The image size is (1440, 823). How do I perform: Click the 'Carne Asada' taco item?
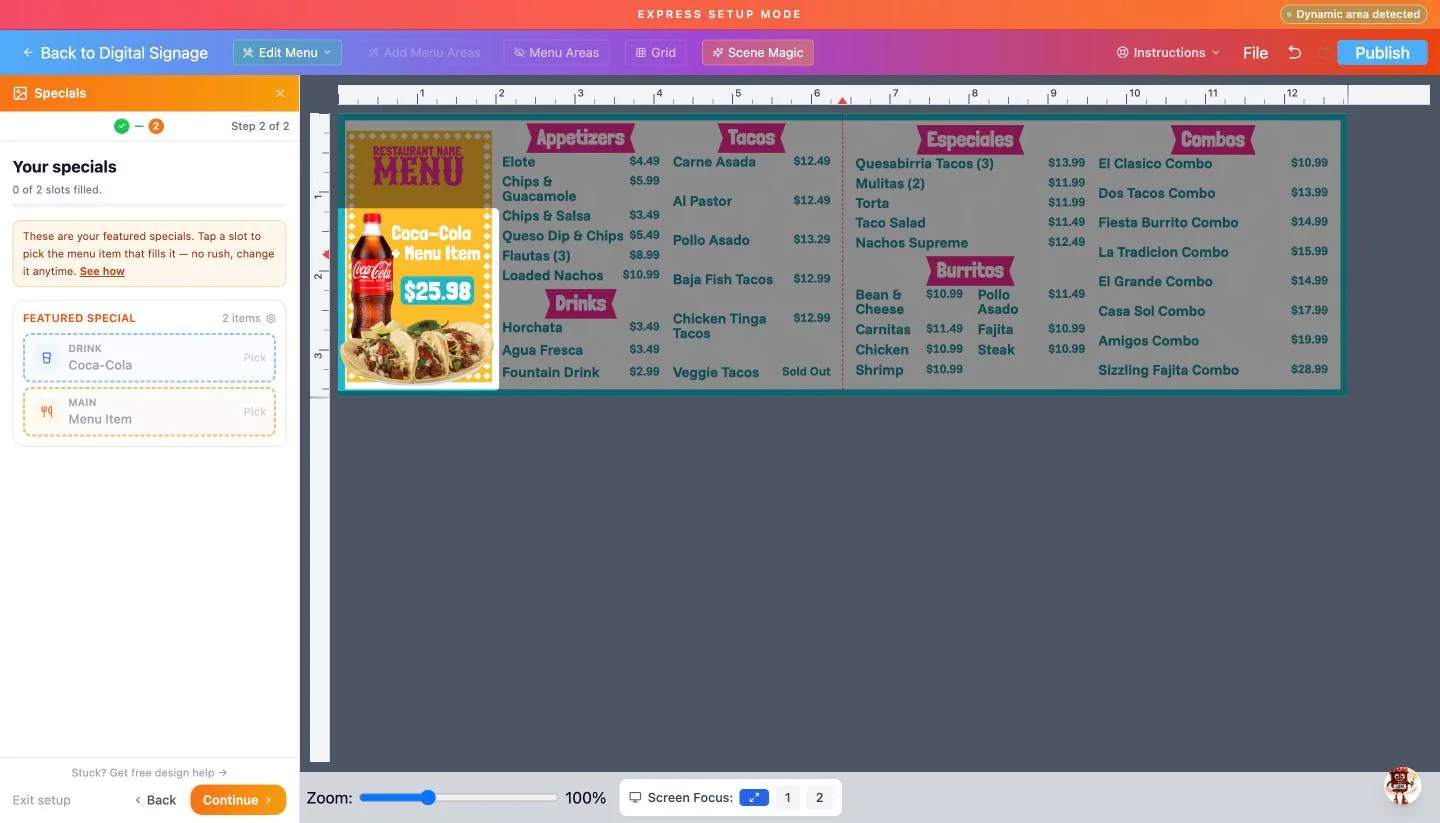click(714, 162)
